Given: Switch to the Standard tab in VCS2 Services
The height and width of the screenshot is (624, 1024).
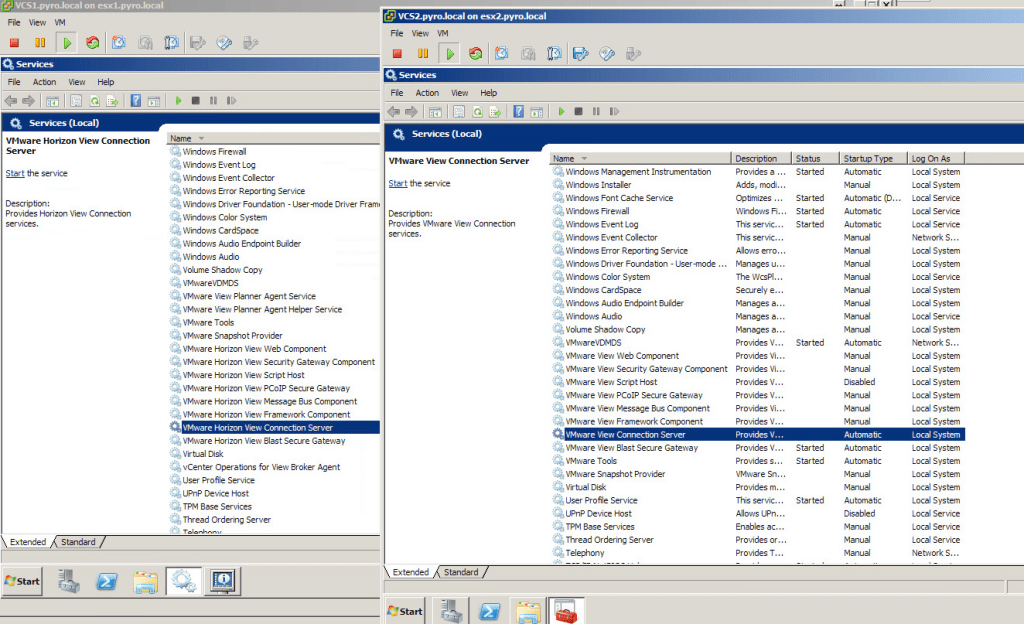Looking at the screenshot, I should pos(460,572).
